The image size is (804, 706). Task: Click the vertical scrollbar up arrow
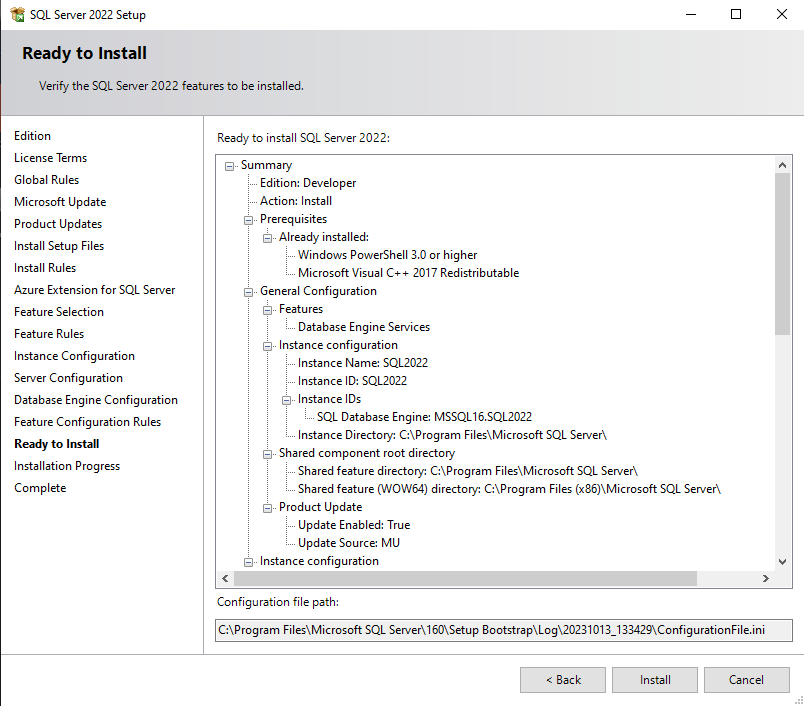(782, 163)
